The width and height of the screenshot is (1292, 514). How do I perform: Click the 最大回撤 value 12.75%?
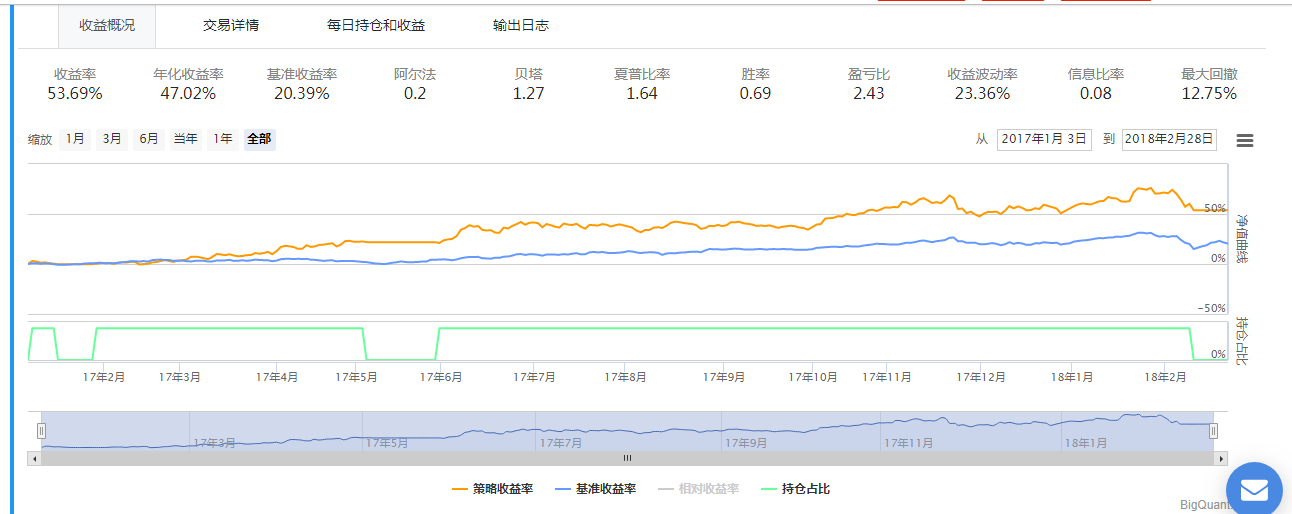[x=1209, y=93]
